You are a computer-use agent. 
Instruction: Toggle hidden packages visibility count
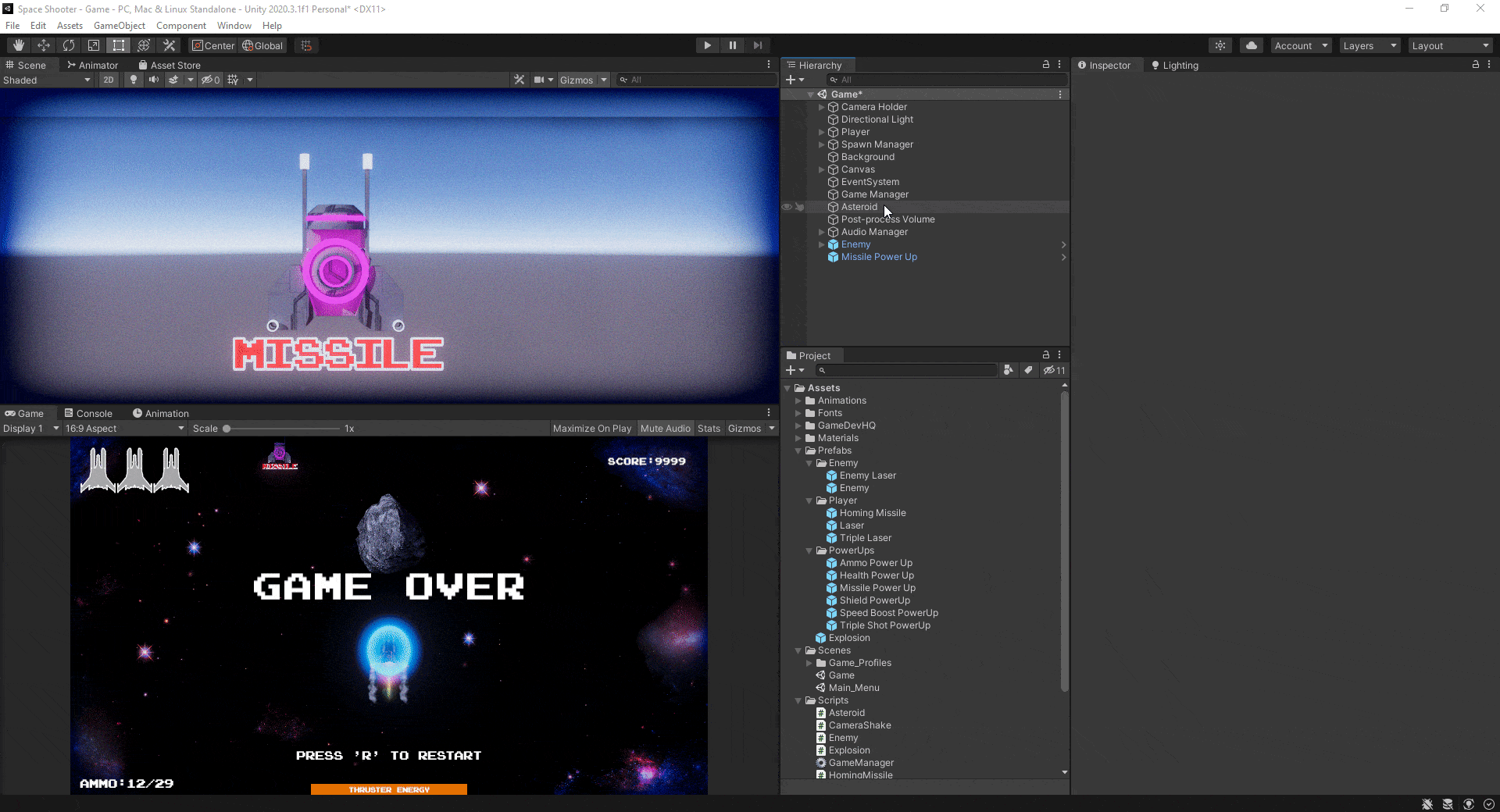(x=1054, y=370)
